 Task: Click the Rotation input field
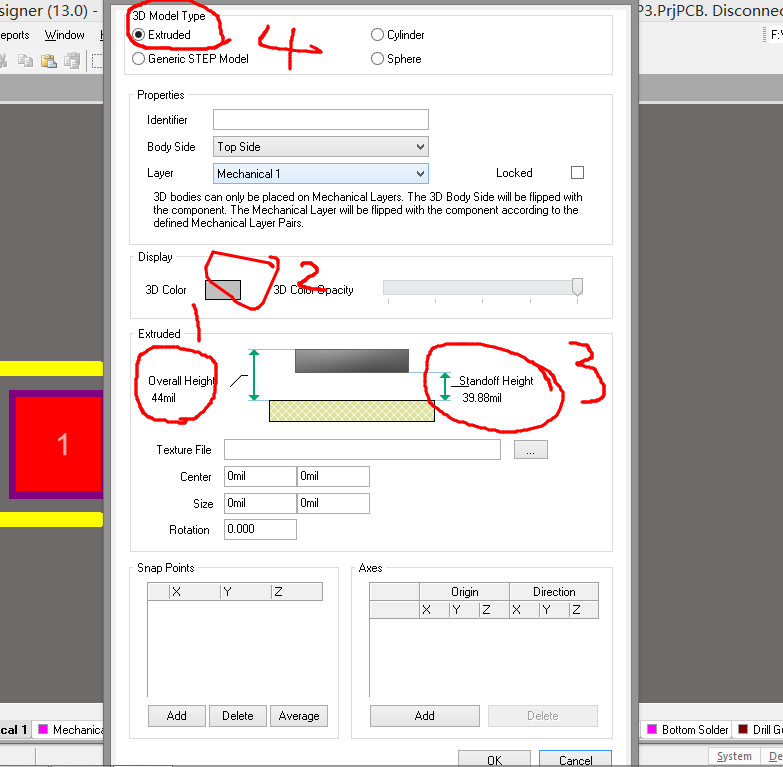(260, 530)
